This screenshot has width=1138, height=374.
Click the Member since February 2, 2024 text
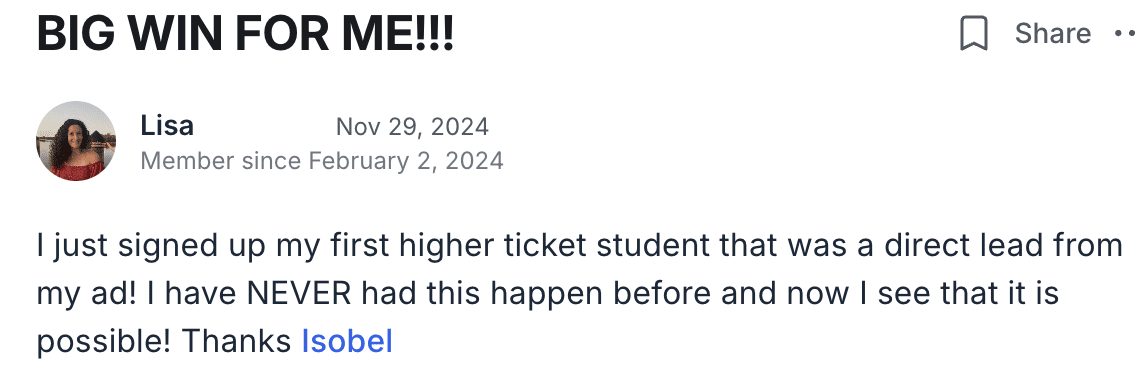322,160
